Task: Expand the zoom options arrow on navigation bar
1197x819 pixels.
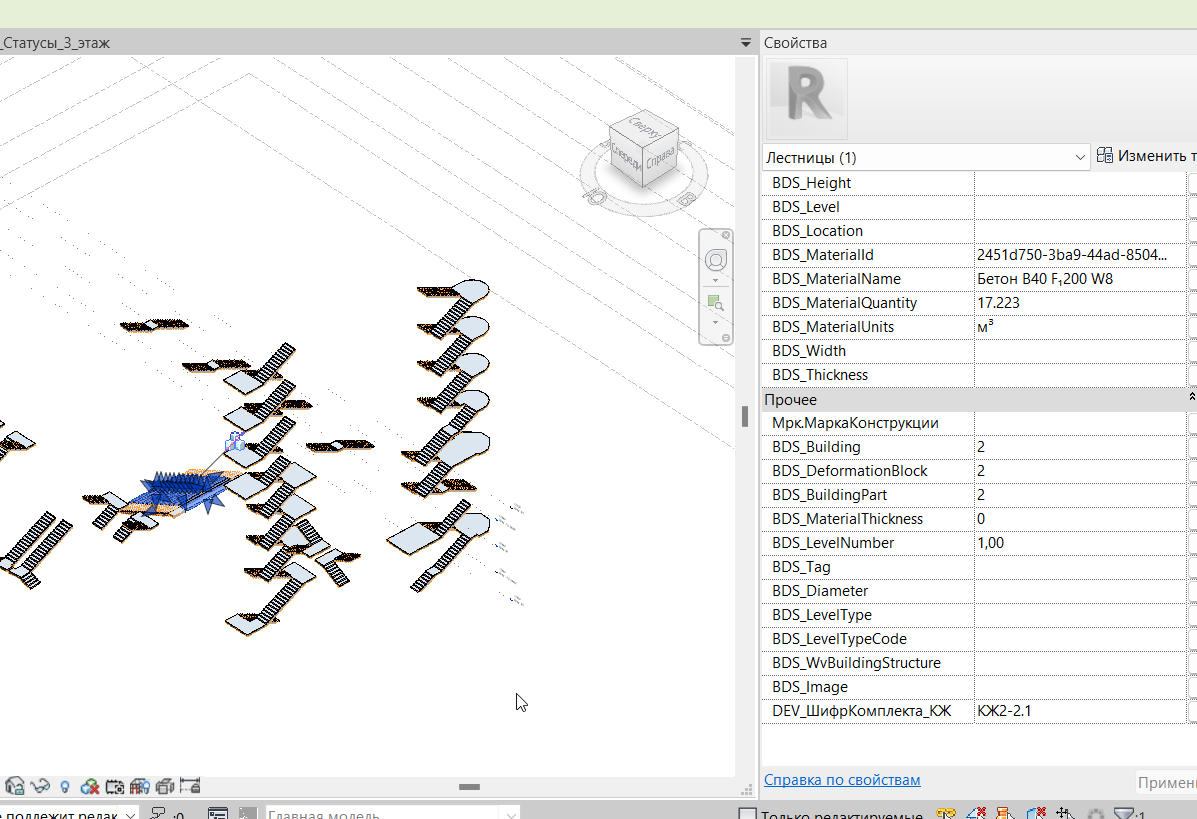Action: [x=715, y=322]
